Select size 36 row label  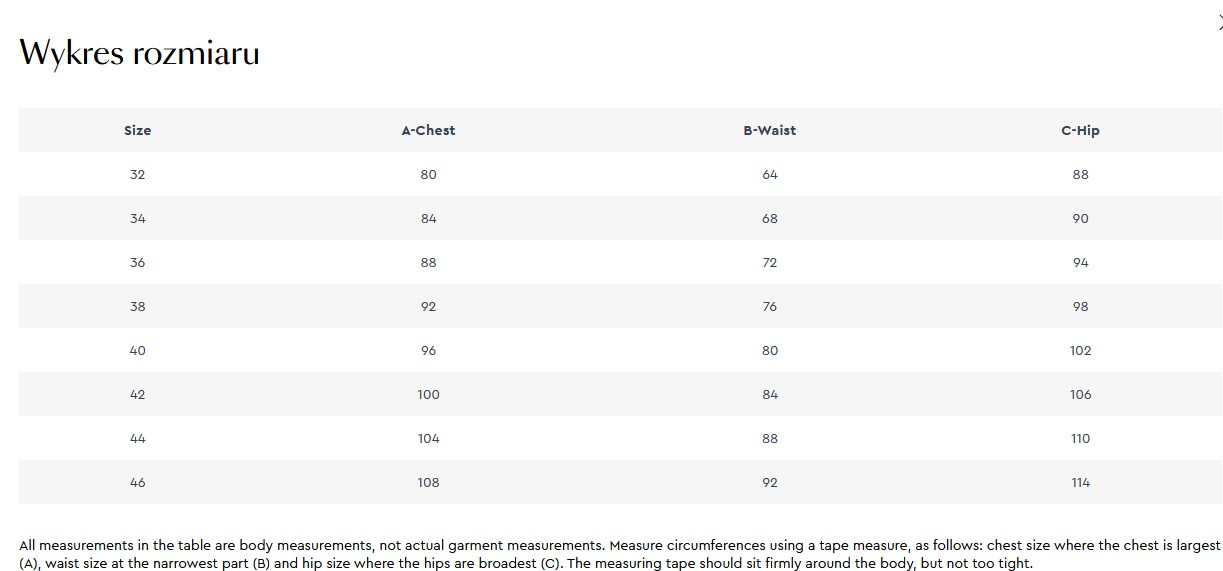(x=137, y=262)
